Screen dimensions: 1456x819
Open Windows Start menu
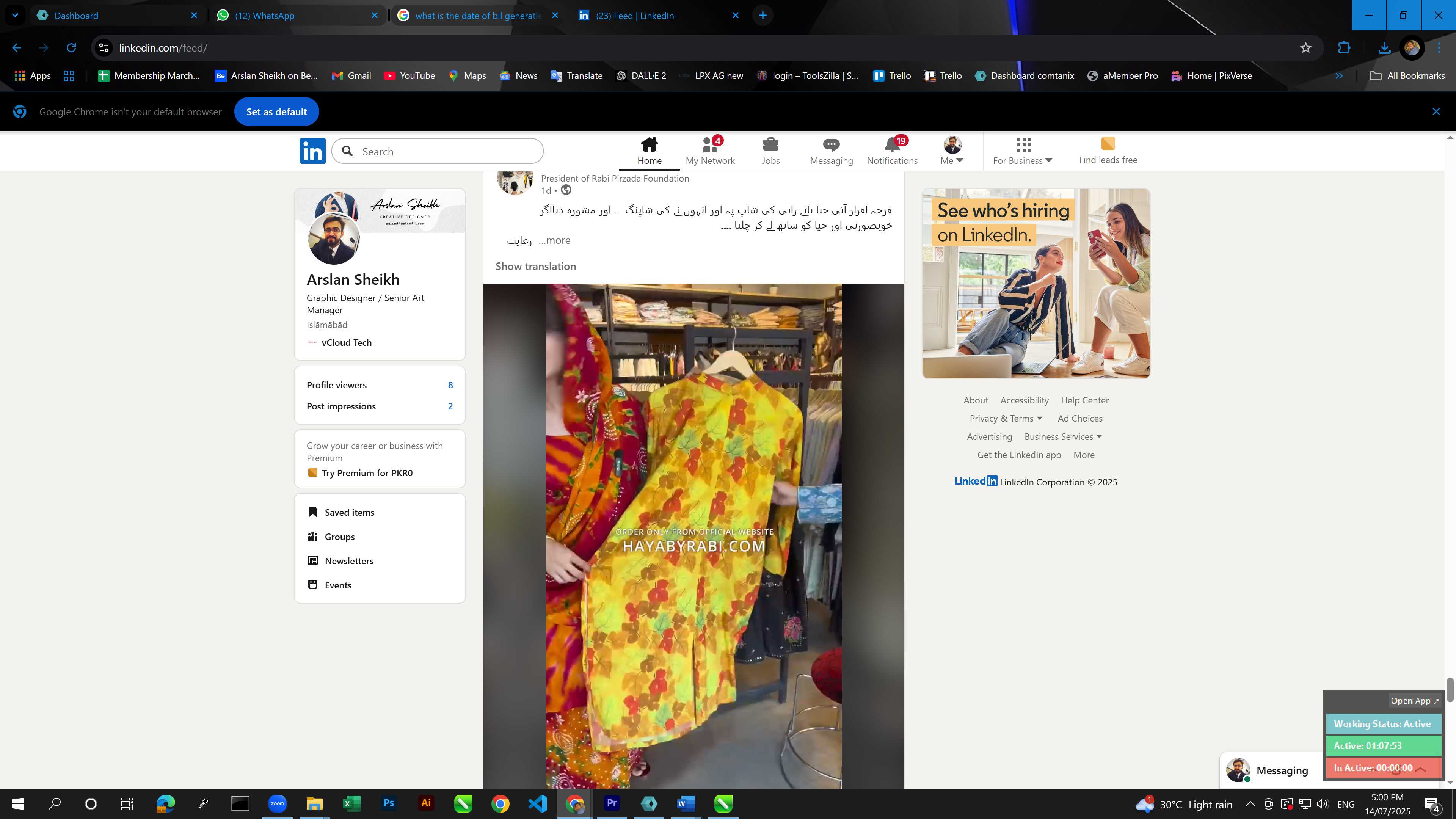coord(18,803)
